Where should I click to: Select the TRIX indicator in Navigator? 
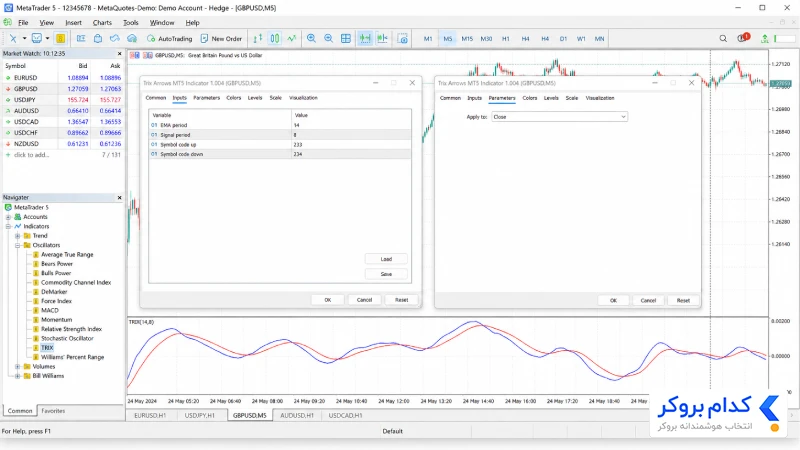47,348
